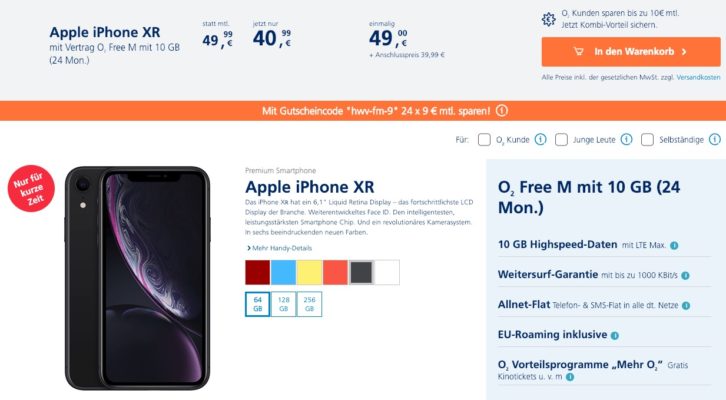The width and height of the screenshot is (726, 400).
Task: Click the iPhone XR product image
Action: [x=138, y=278]
